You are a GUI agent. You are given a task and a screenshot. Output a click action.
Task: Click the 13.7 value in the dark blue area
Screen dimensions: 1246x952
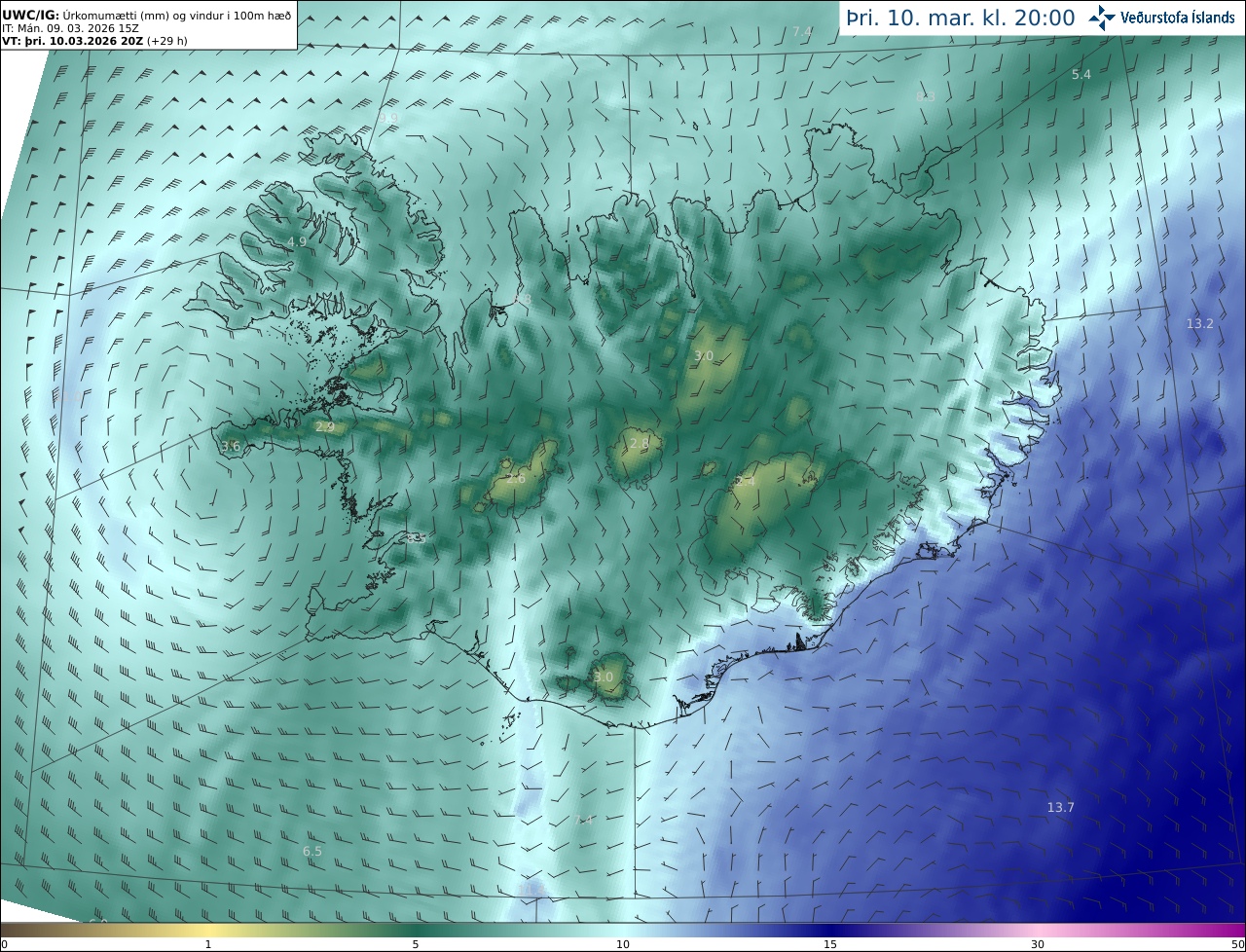[1060, 807]
